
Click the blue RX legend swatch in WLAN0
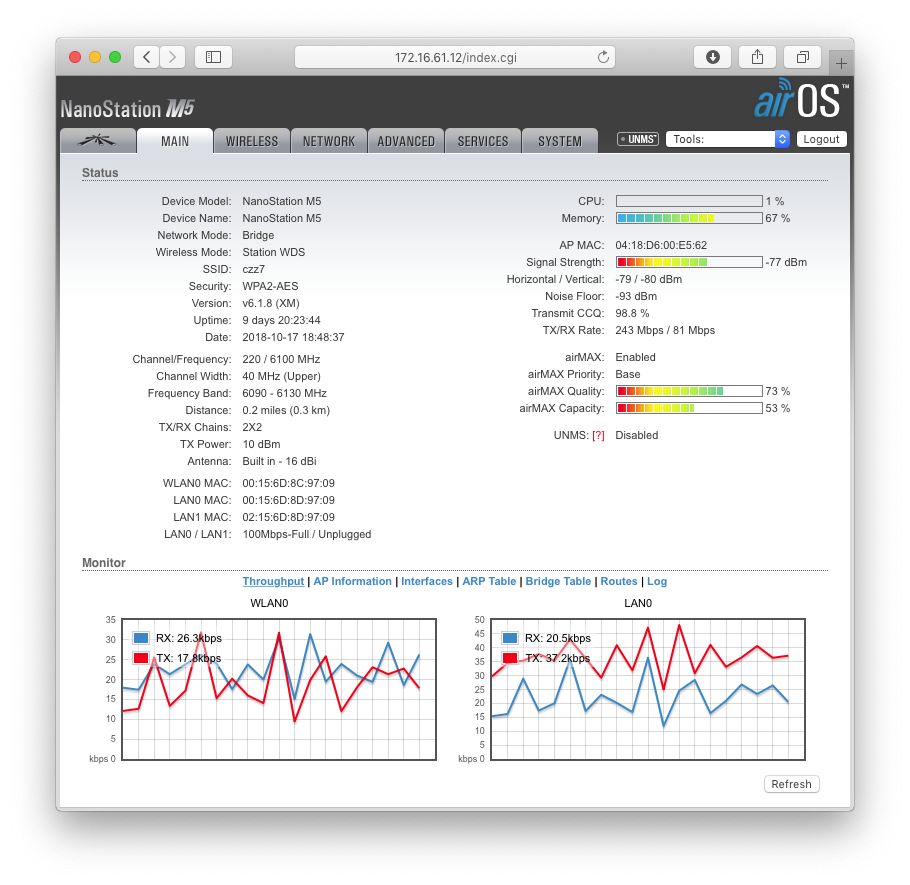[141, 638]
